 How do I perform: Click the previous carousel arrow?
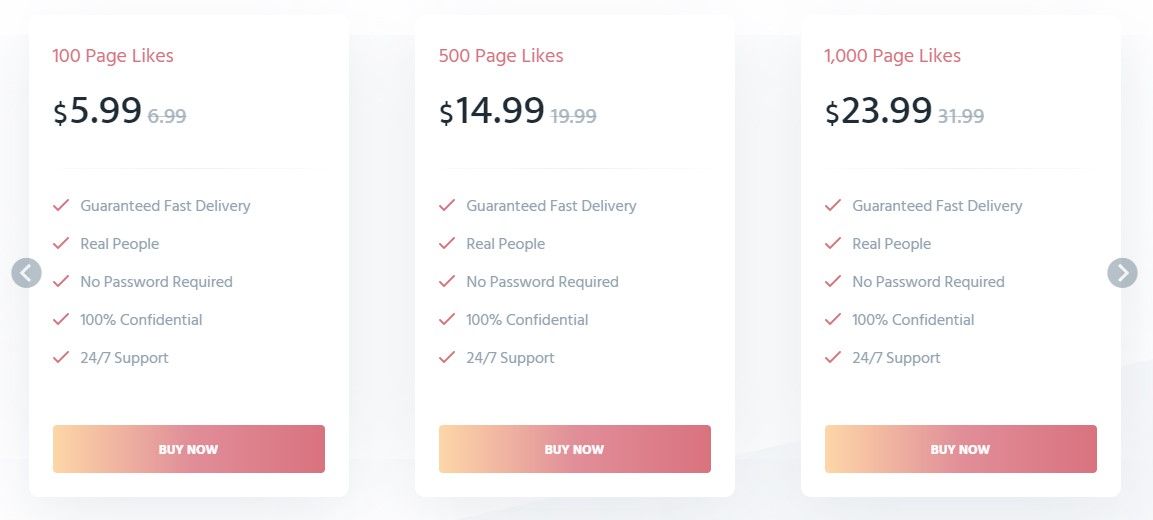coord(26,273)
